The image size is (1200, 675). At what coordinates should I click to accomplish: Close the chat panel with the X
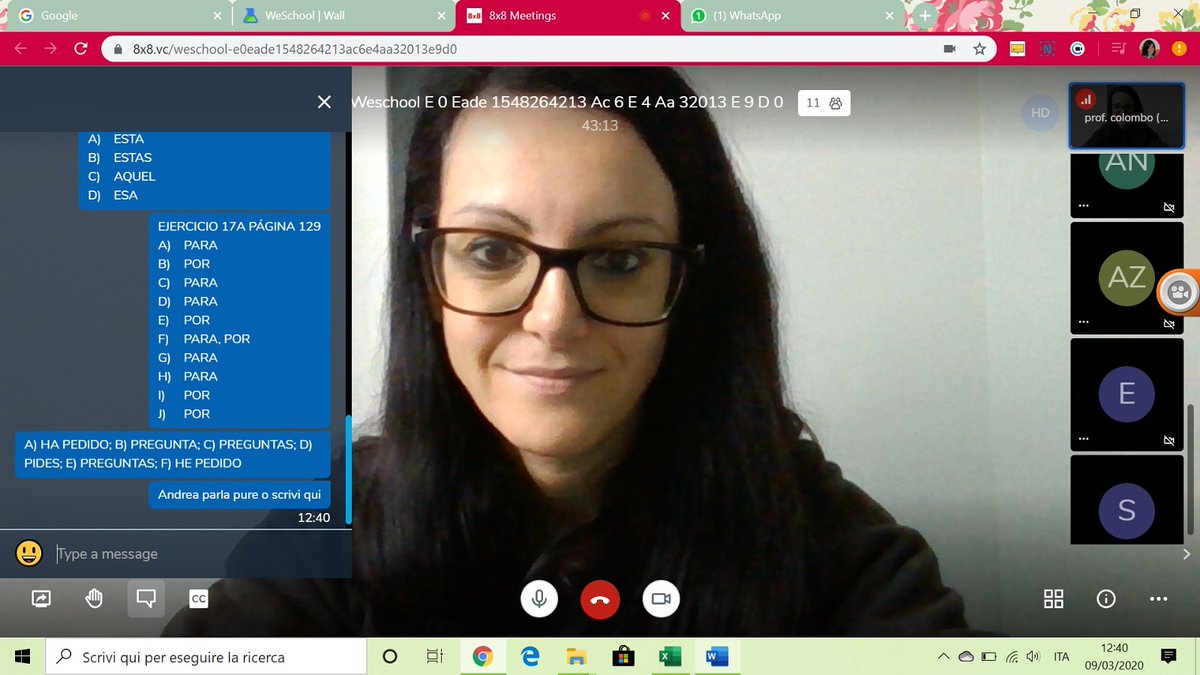point(324,102)
